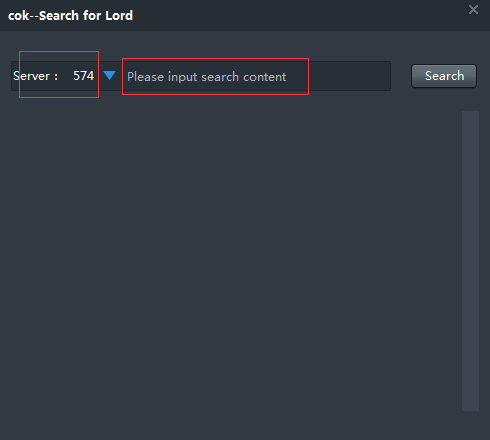Click the vertical scrollbar track on the right
This screenshot has height=440, width=490.
[x=470, y=261]
